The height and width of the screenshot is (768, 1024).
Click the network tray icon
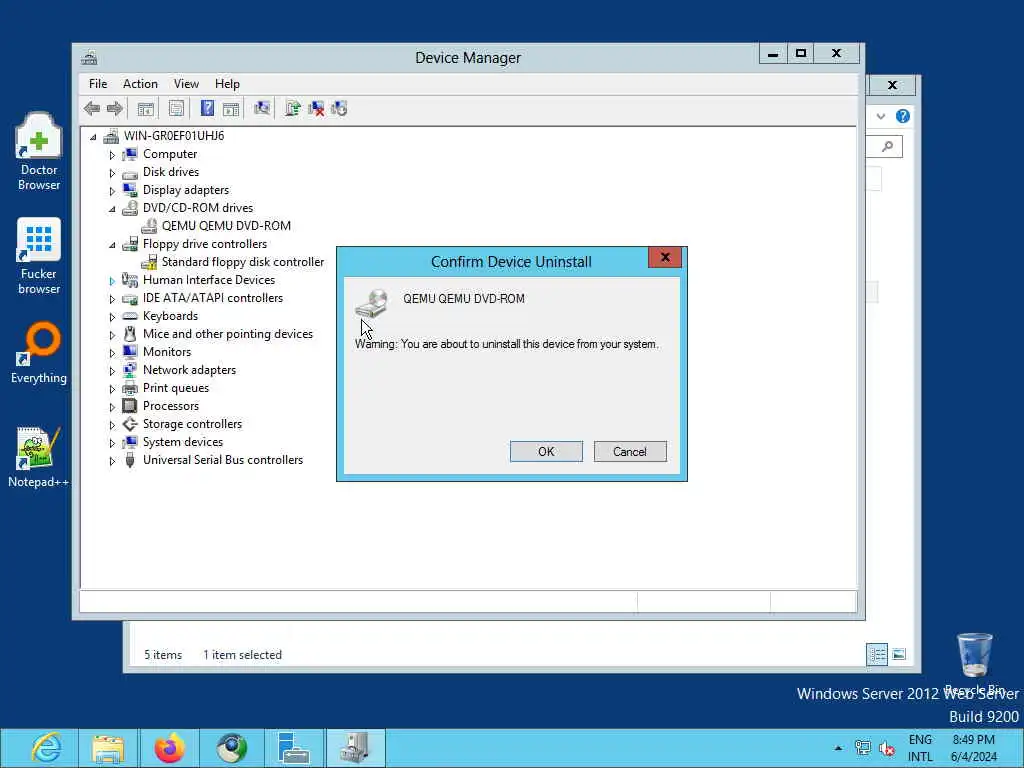(x=863, y=748)
